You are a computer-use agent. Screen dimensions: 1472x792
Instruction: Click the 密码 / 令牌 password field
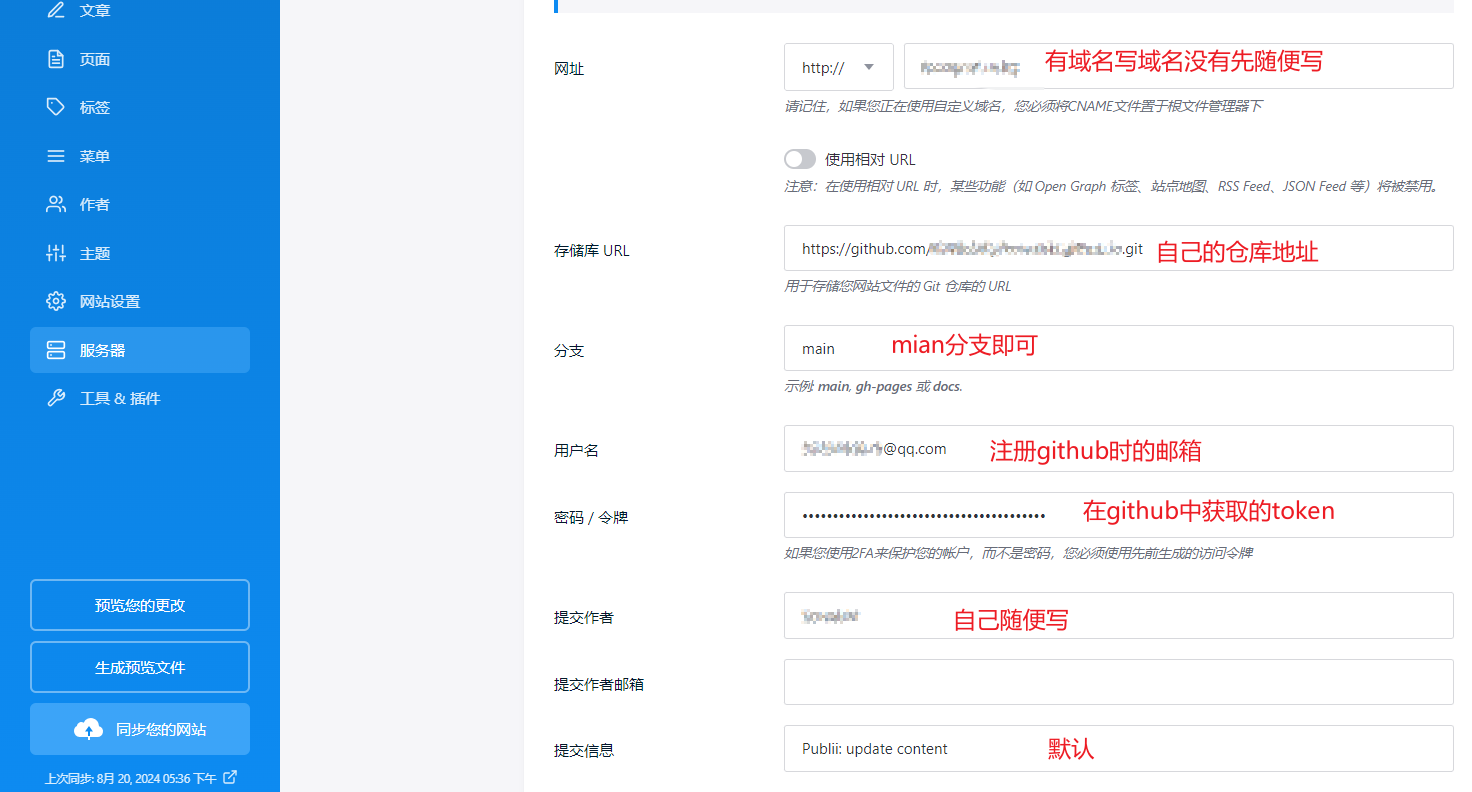coord(1118,515)
